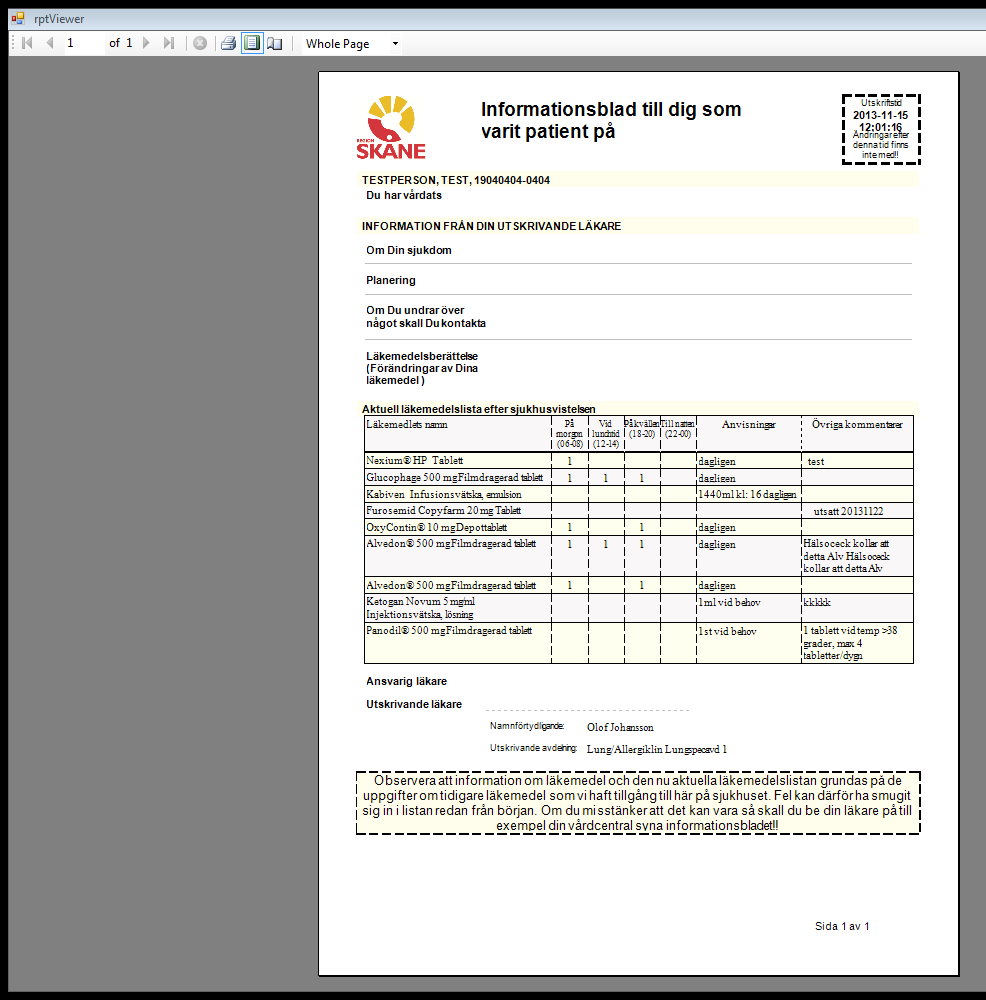Screen dimensions: 986x1000
Task: Click the 'Nexium® HP Tablett' row name
Action: click(x=415, y=460)
